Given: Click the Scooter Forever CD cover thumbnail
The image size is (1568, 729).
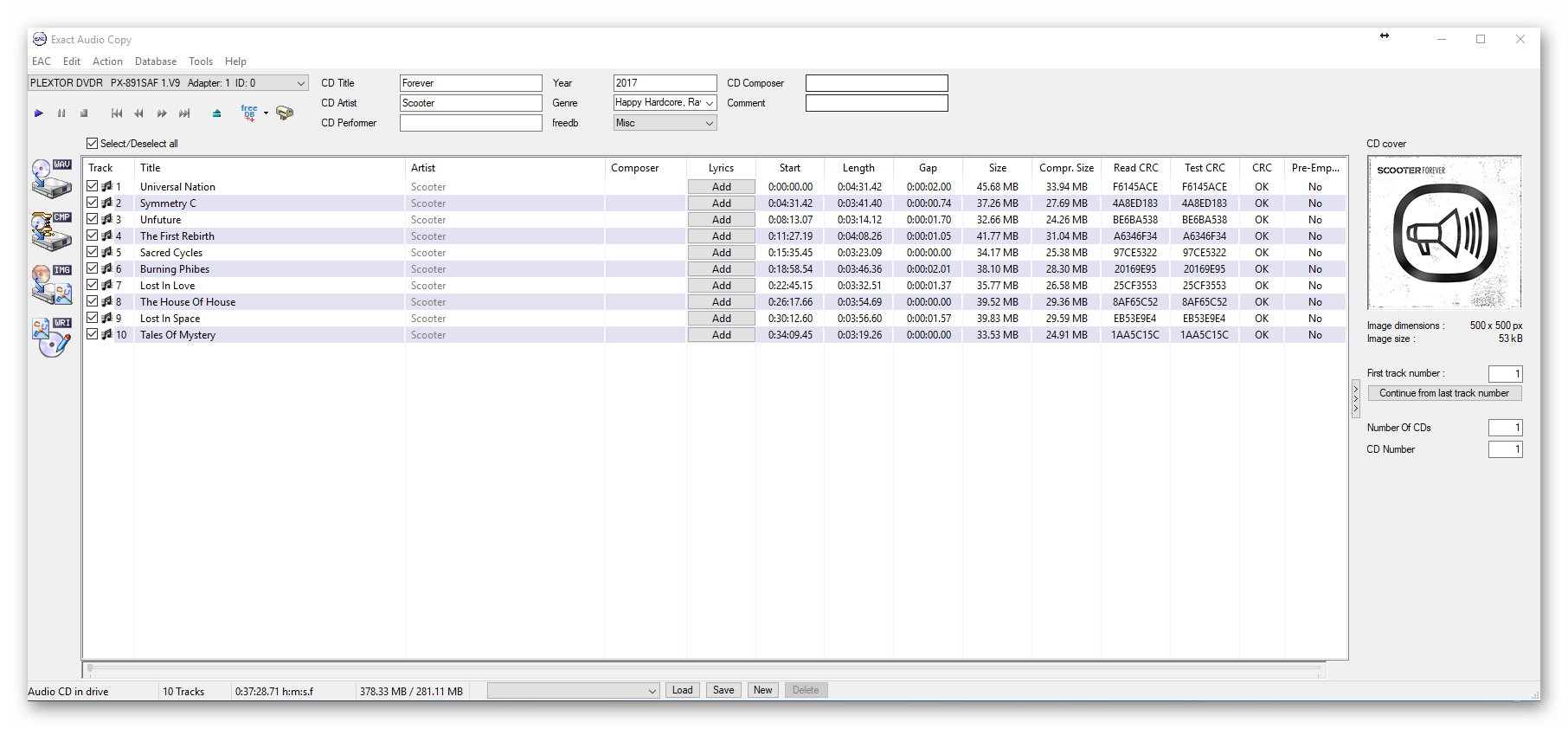Looking at the screenshot, I should tap(1443, 232).
